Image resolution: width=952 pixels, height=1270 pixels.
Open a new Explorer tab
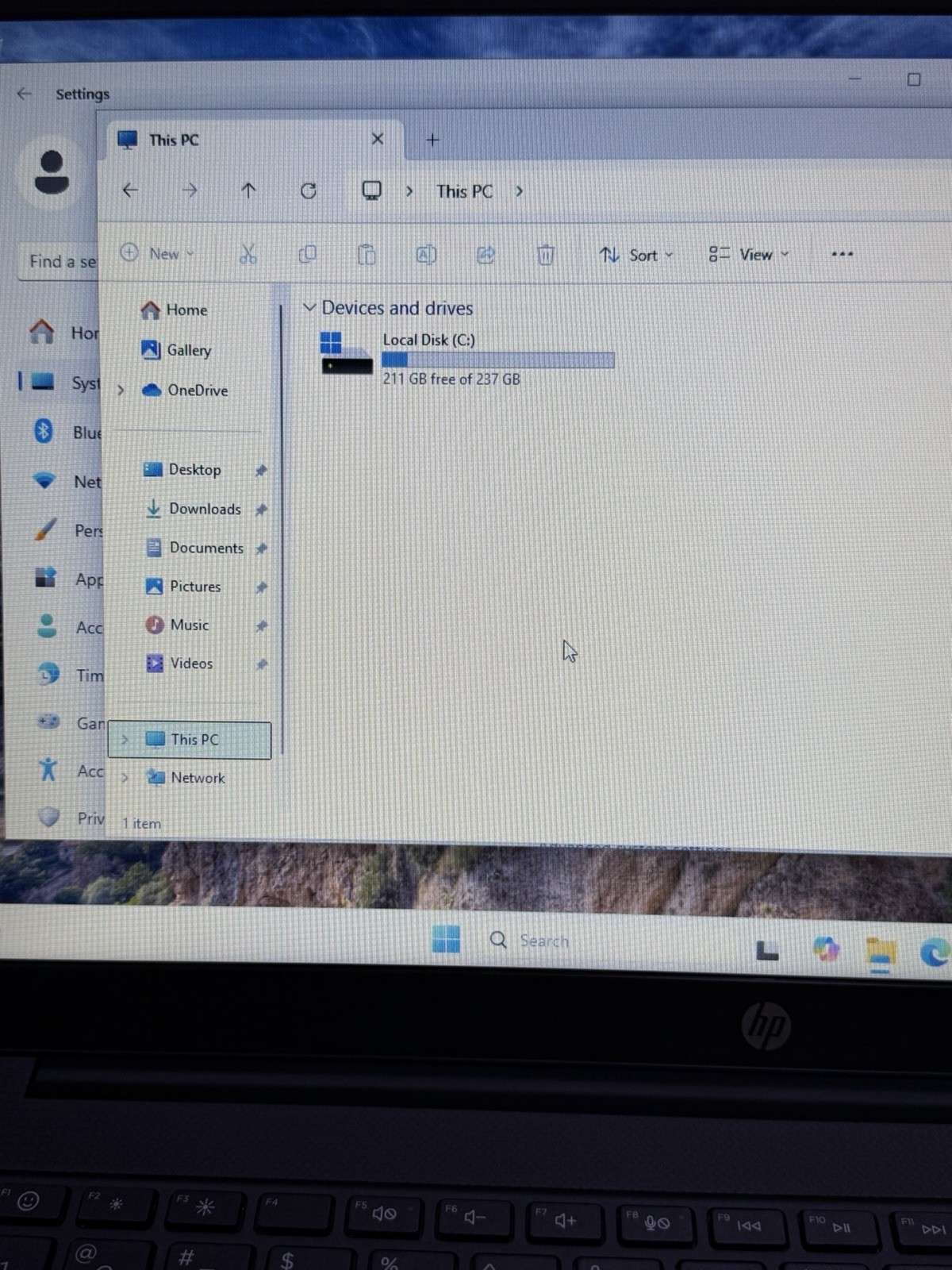pos(432,140)
